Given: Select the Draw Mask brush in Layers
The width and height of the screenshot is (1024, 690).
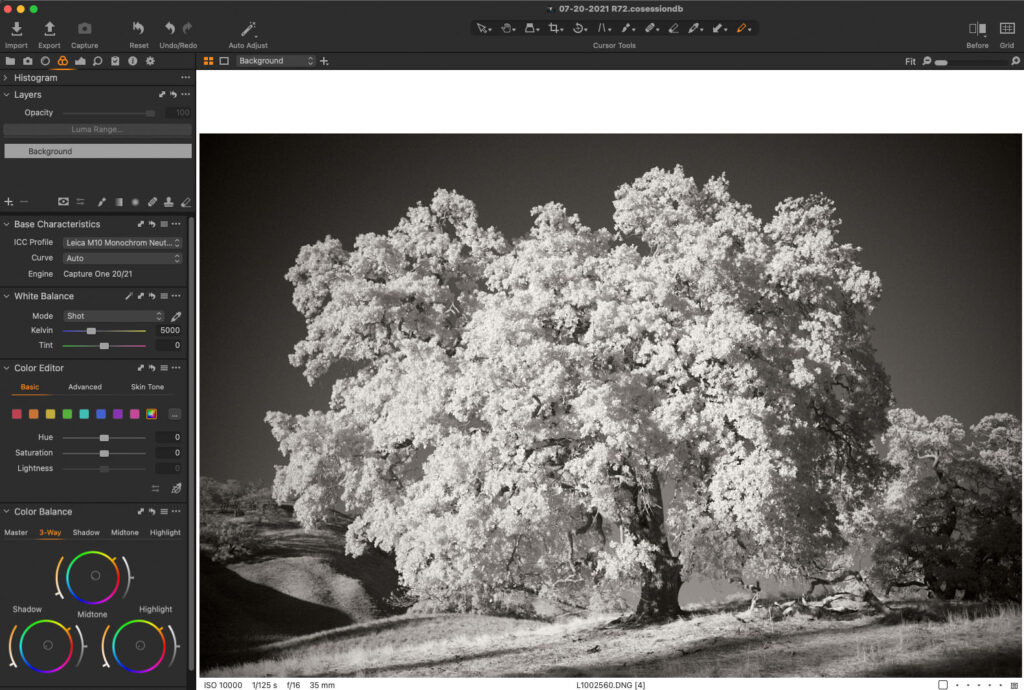Looking at the screenshot, I should pos(102,202).
